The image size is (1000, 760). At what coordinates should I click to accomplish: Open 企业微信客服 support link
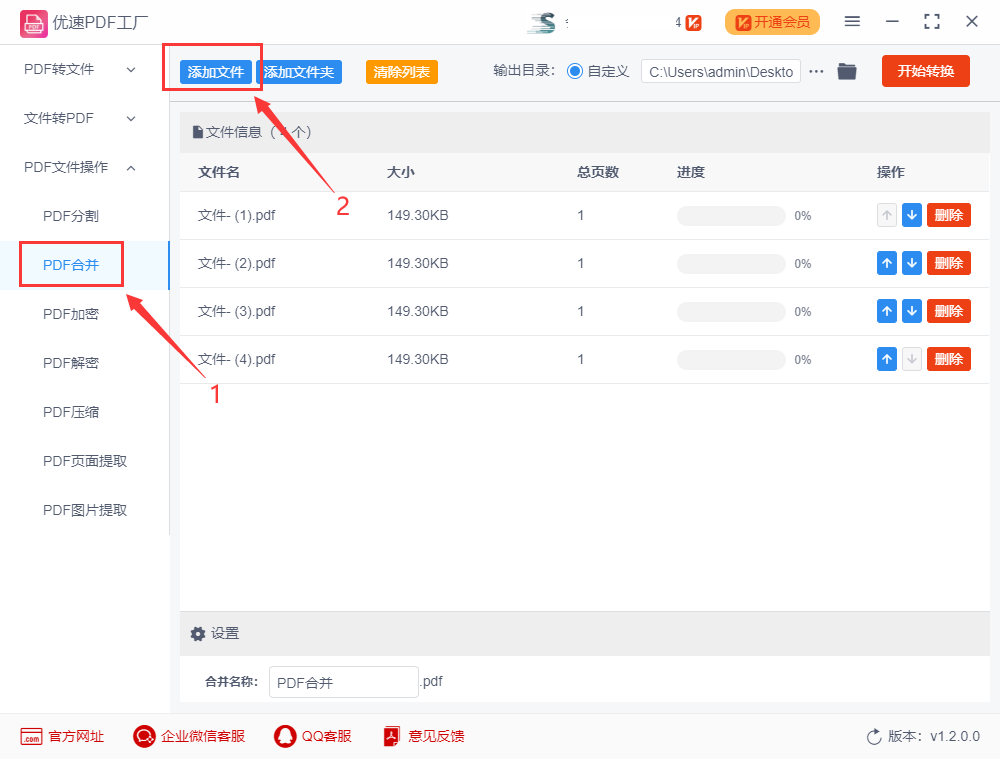(x=189, y=736)
